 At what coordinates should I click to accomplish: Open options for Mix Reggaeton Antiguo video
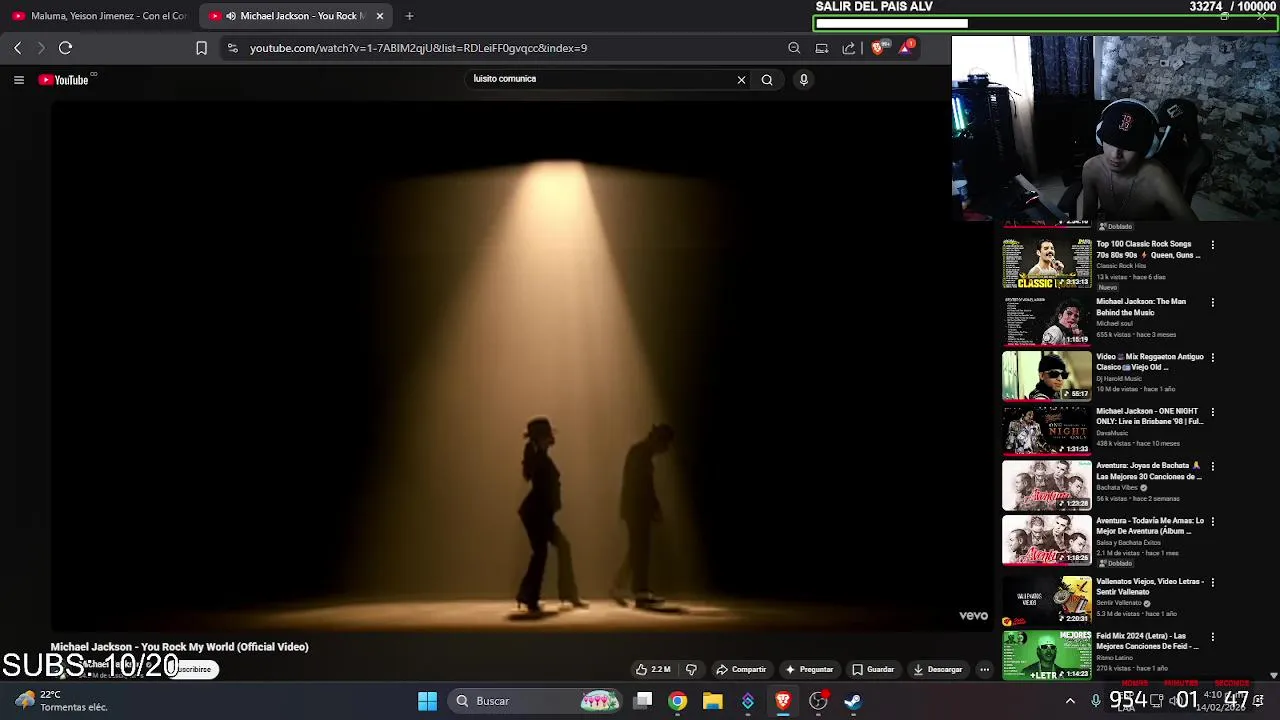[x=1213, y=357]
